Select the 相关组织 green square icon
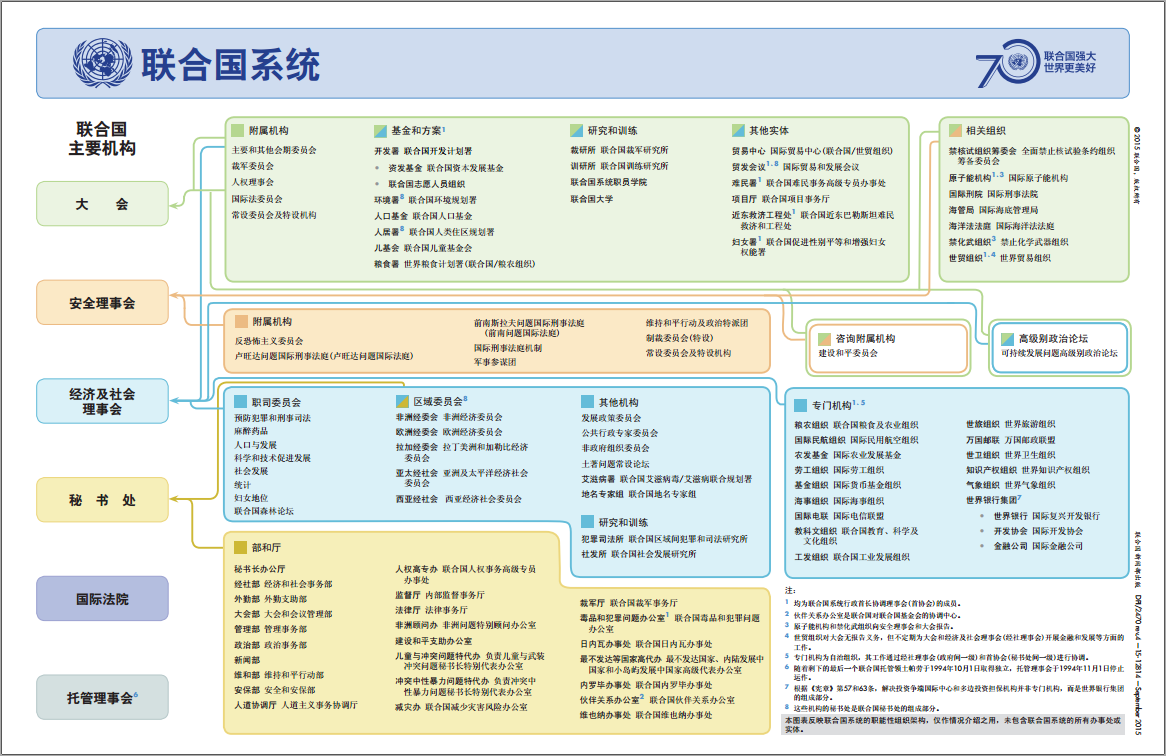Screen dimensions: 1166x756 click(953, 130)
